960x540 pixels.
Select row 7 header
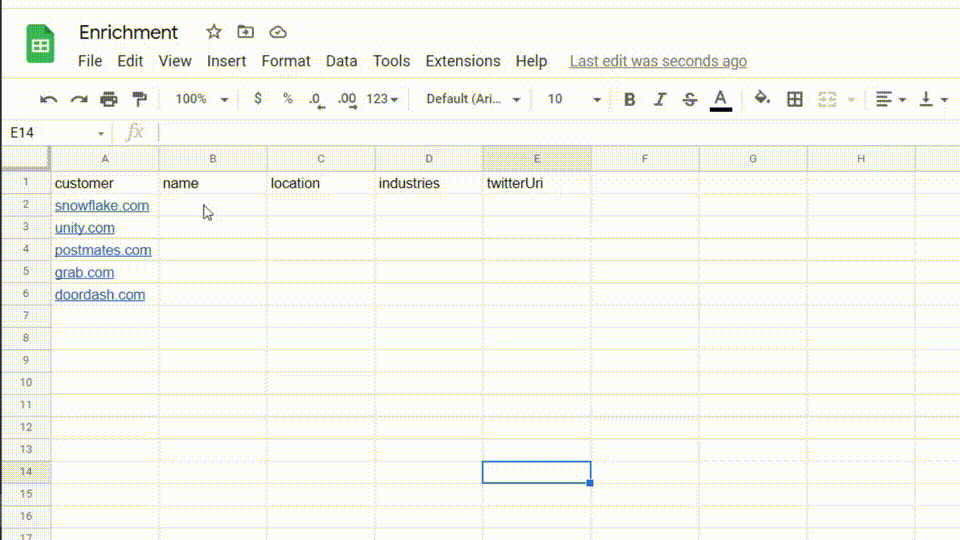click(26, 316)
